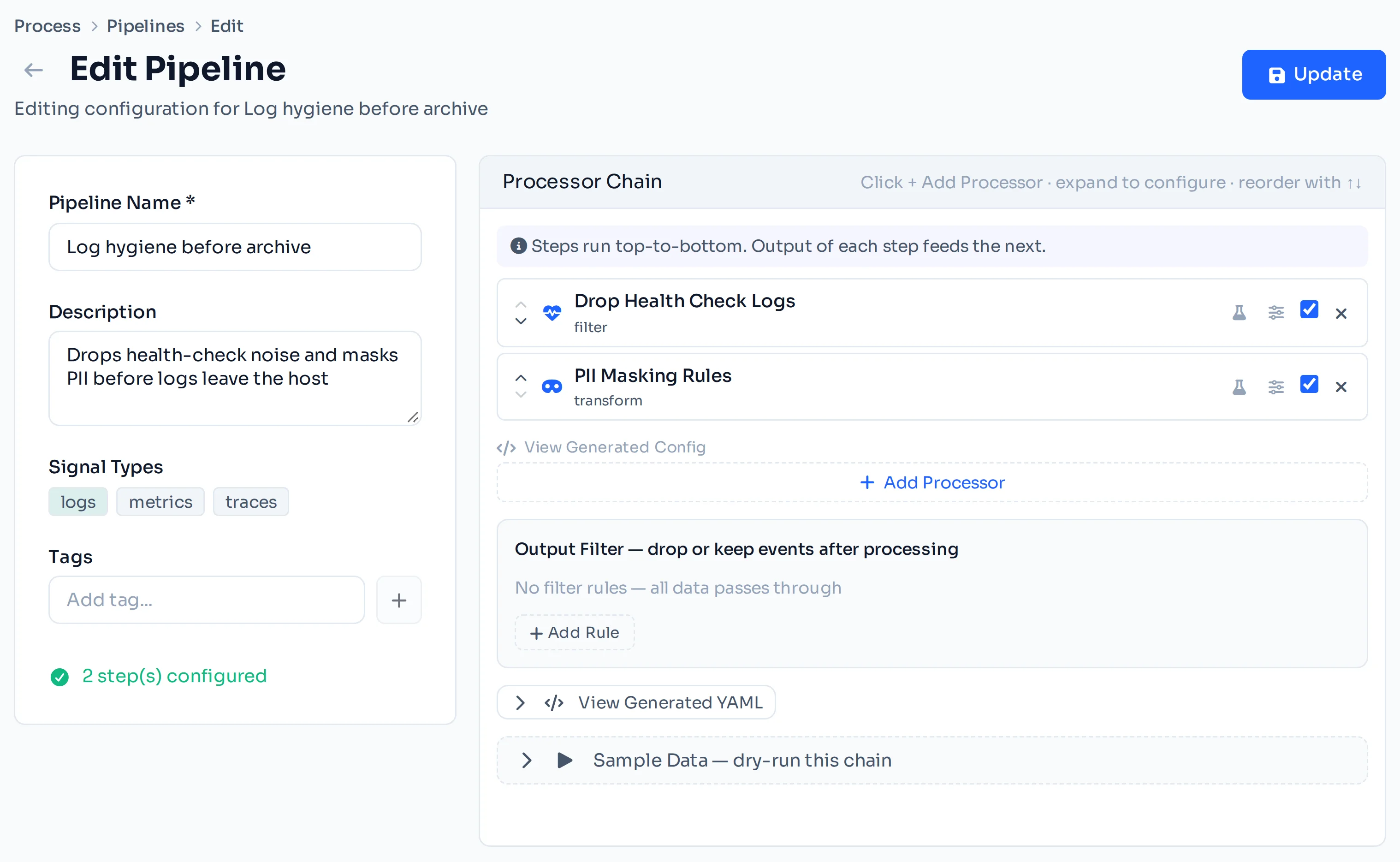Go to Process breadcrumb

coord(47,26)
